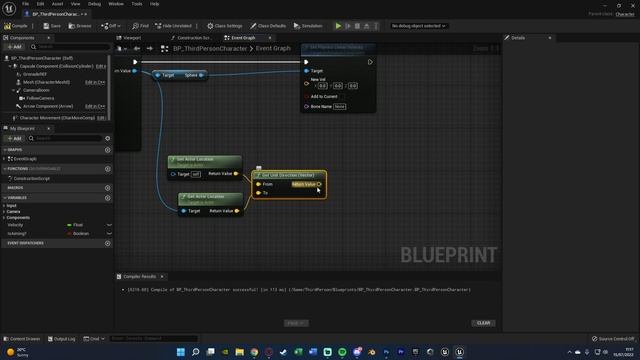640x360 pixels.
Task: Collapse the Graphs section
Action: coord(5,150)
